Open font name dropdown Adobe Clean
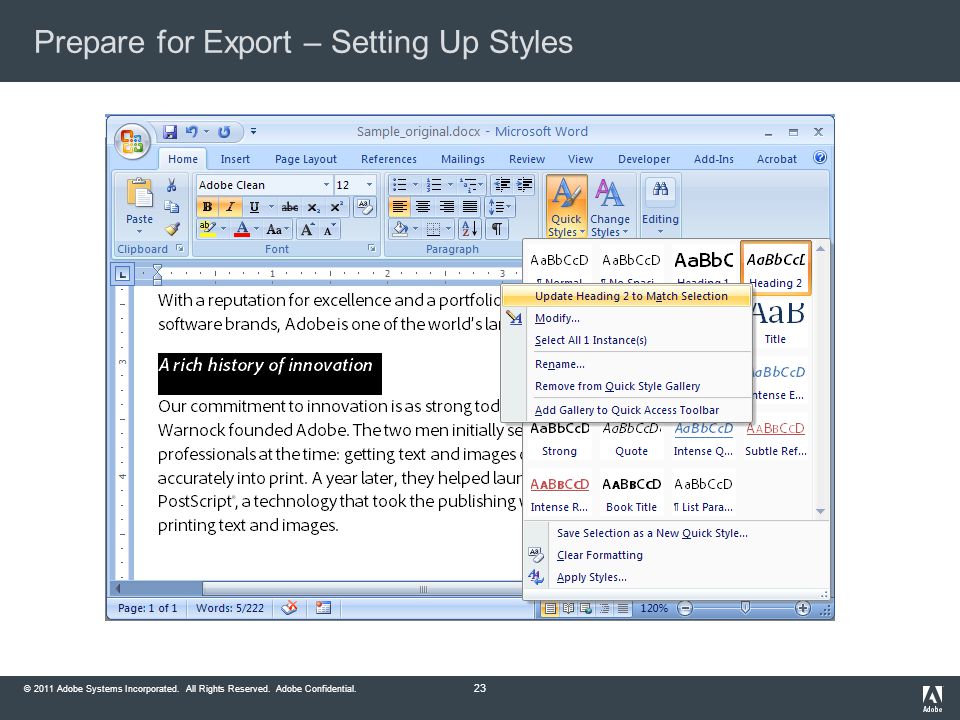This screenshot has height=720, width=960. coord(326,185)
